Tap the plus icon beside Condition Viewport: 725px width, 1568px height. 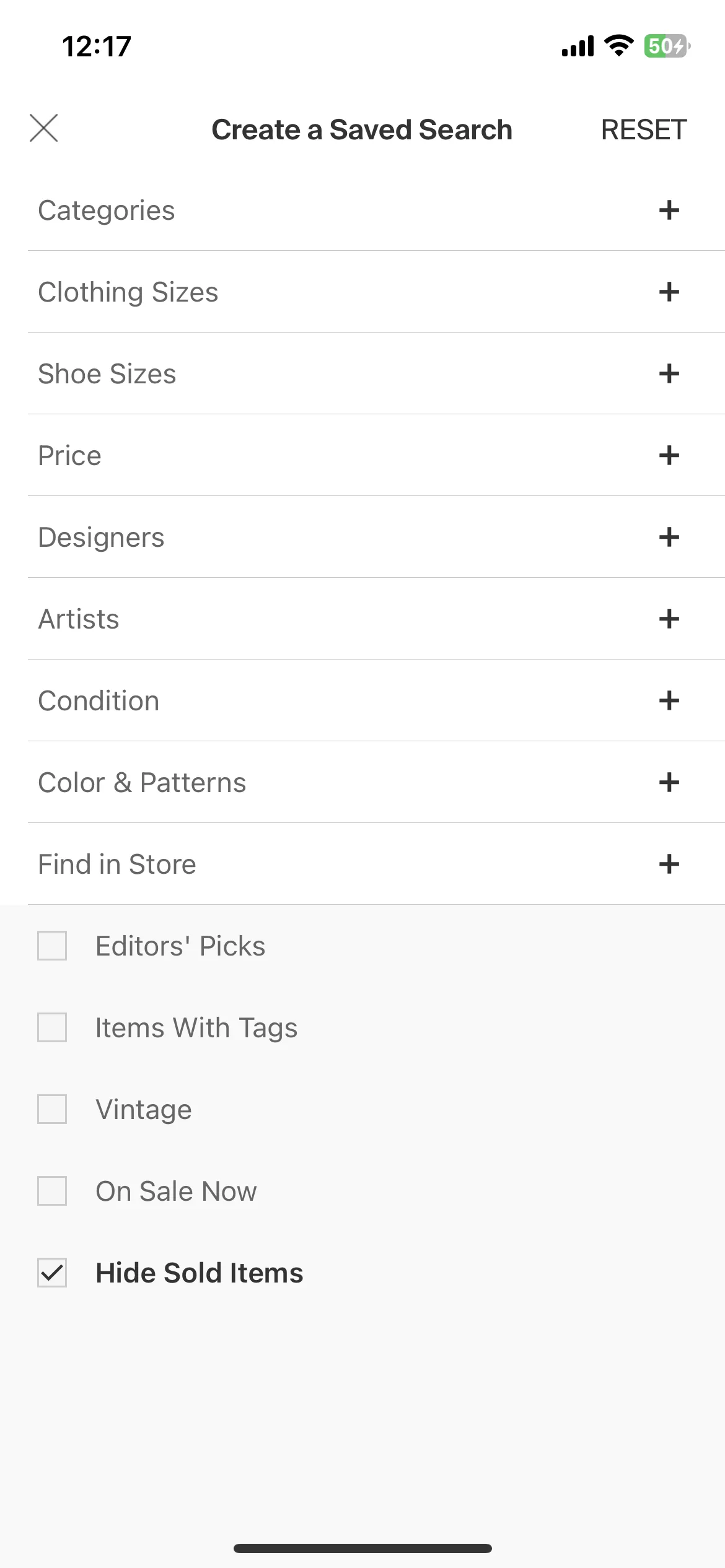coord(669,700)
